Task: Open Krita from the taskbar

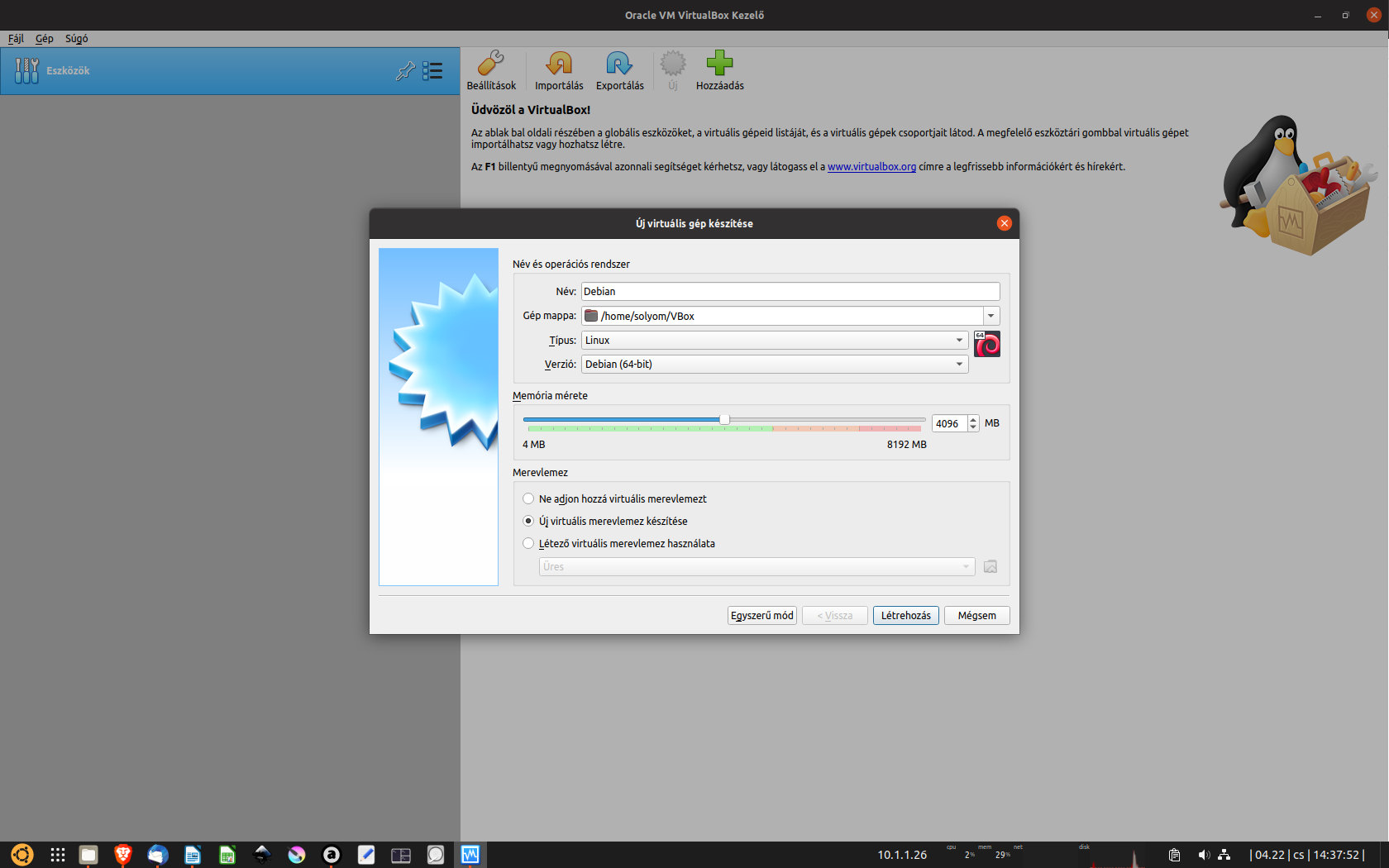Action: (297, 855)
